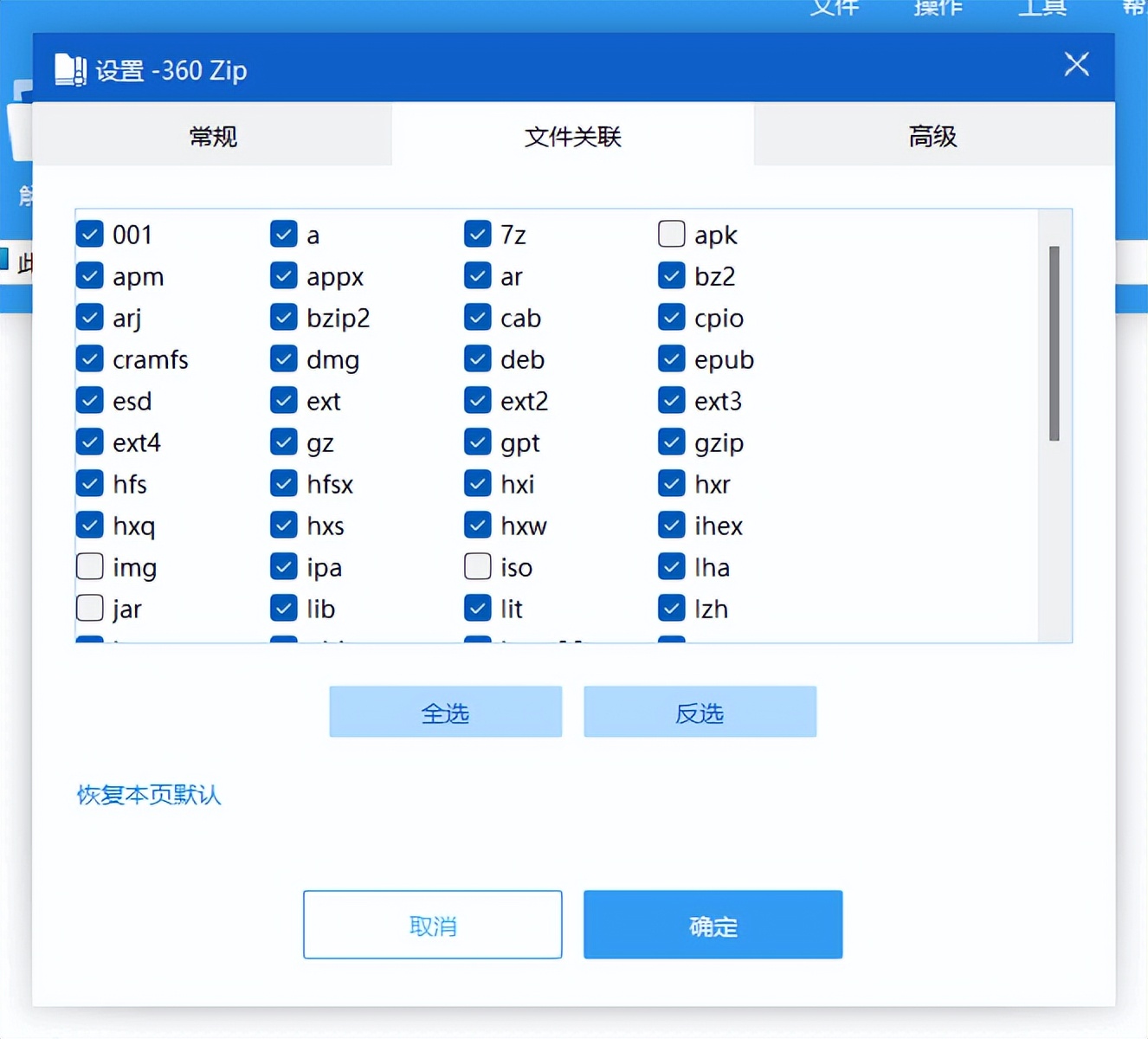This screenshot has width=1148, height=1039.
Task: Toggle the hxw checkbox
Action: click(x=478, y=525)
